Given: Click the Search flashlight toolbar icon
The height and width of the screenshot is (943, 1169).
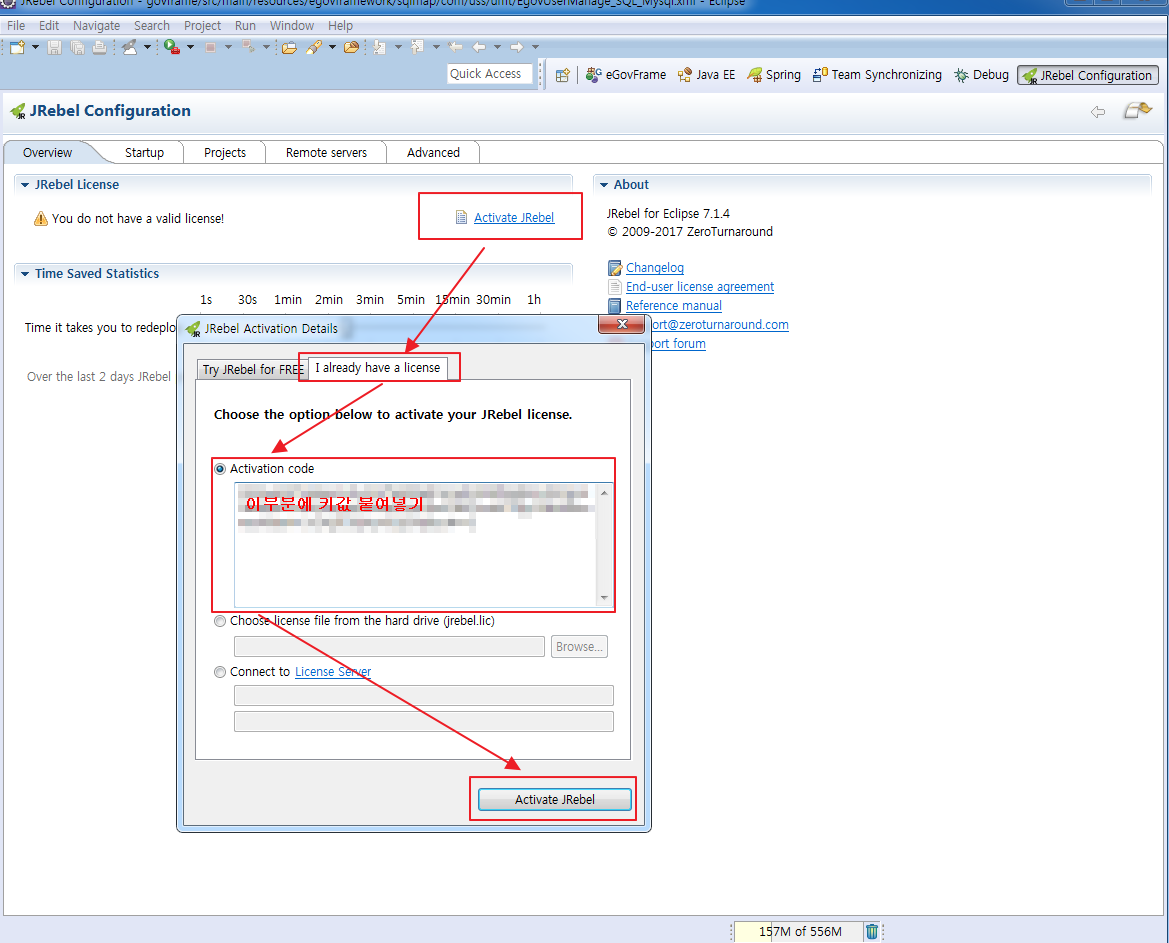Looking at the screenshot, I should (x=314, y=47).
